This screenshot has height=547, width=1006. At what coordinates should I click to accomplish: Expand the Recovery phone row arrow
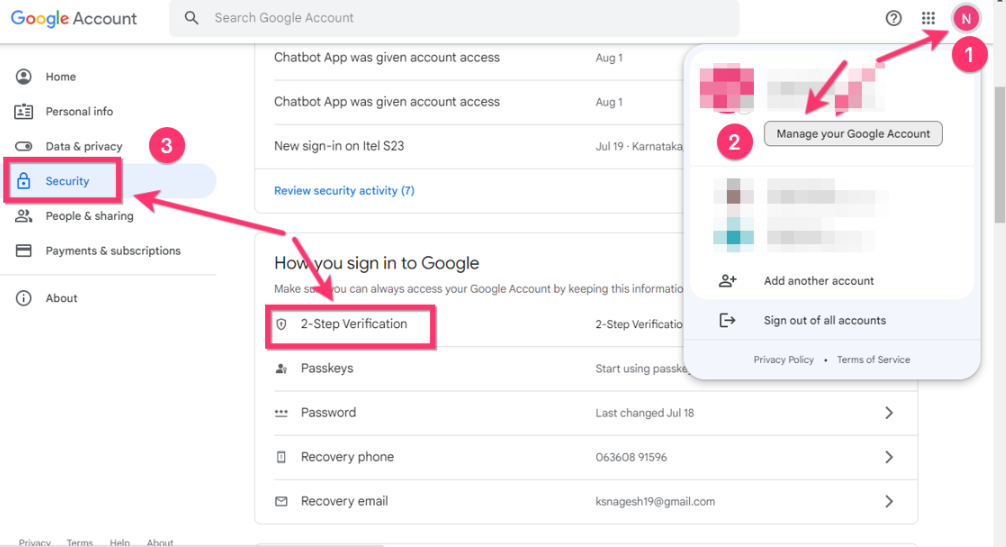(888, 457)
